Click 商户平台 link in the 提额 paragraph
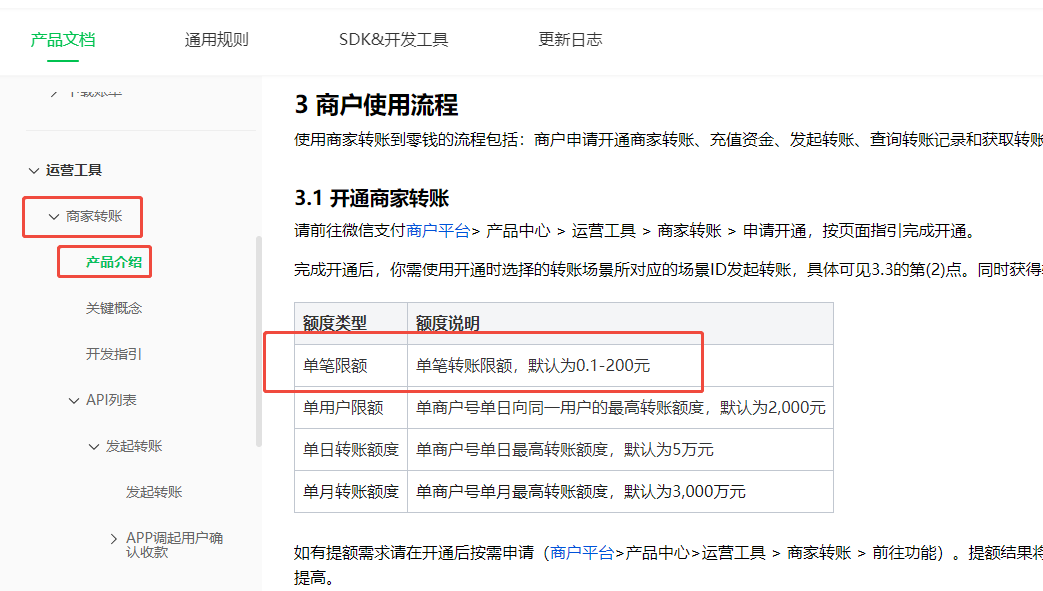This screenshot has height=591, width=1043. [x=582, y=553]
